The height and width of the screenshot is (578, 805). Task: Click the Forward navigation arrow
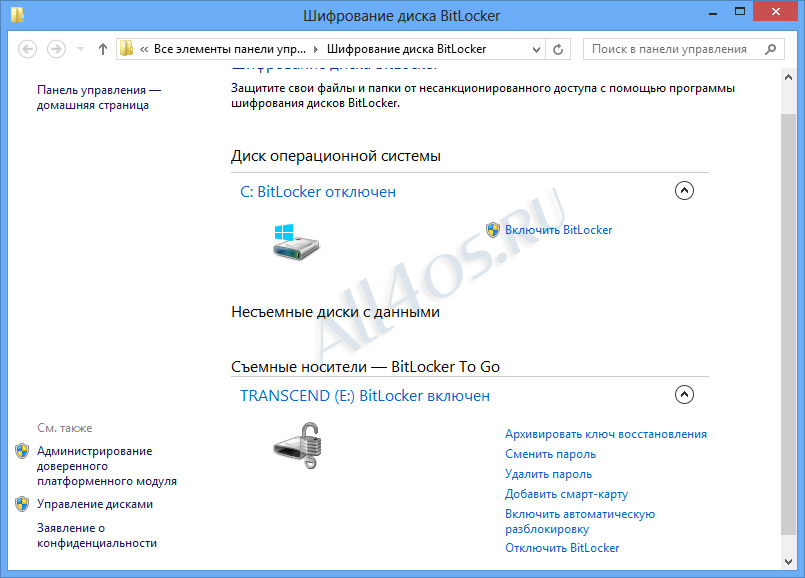pyautogui.click(x=56, y=49)
